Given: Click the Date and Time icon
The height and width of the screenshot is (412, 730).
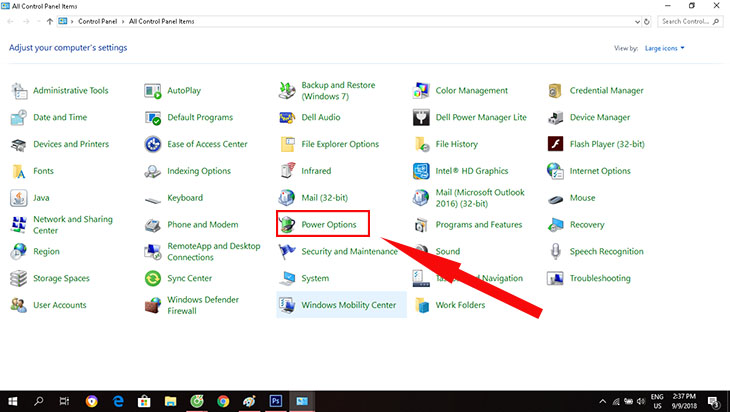Looking at the screenshot, I should pos(19,118).
